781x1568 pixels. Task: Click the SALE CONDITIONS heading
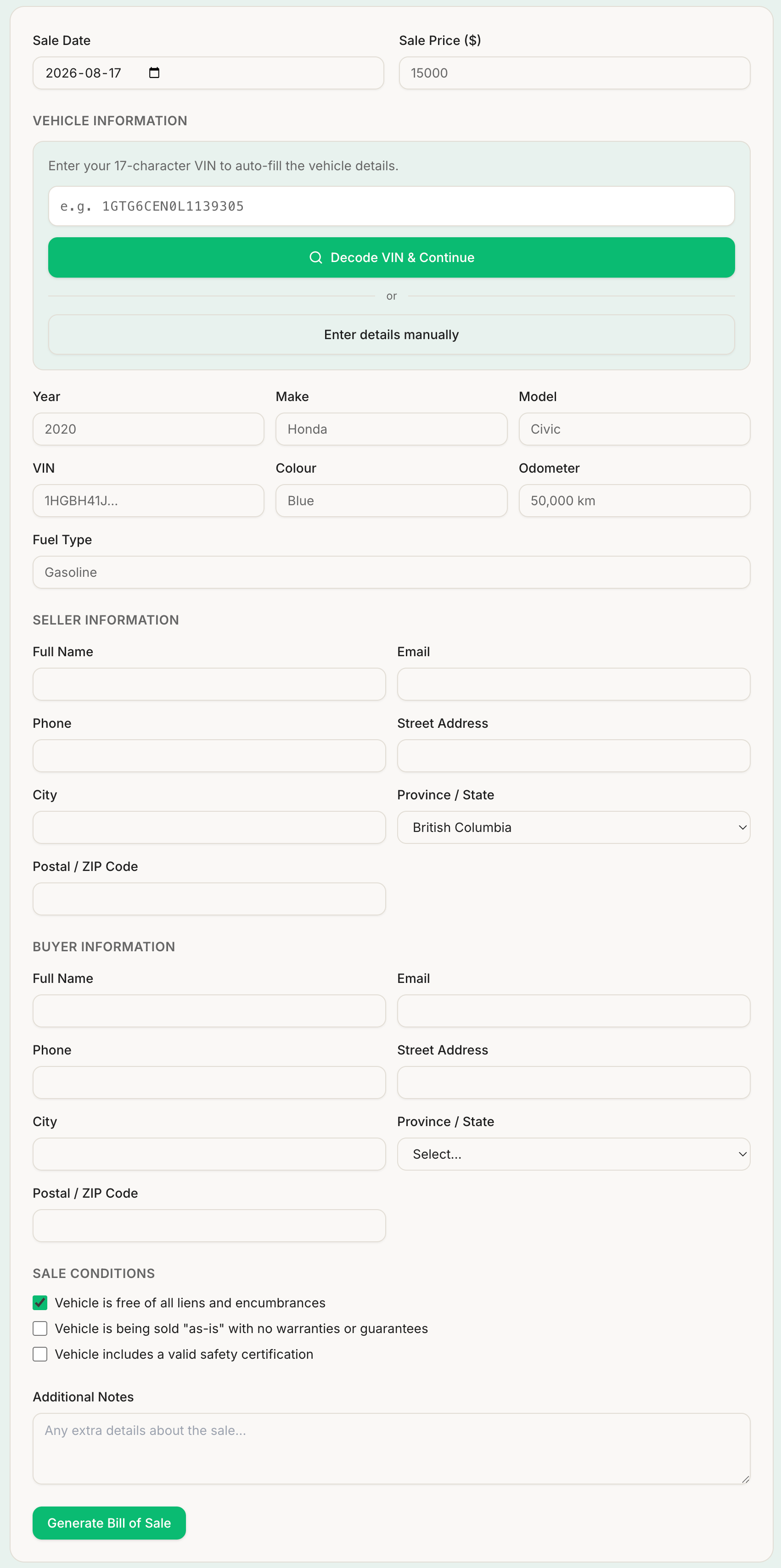94,1273
